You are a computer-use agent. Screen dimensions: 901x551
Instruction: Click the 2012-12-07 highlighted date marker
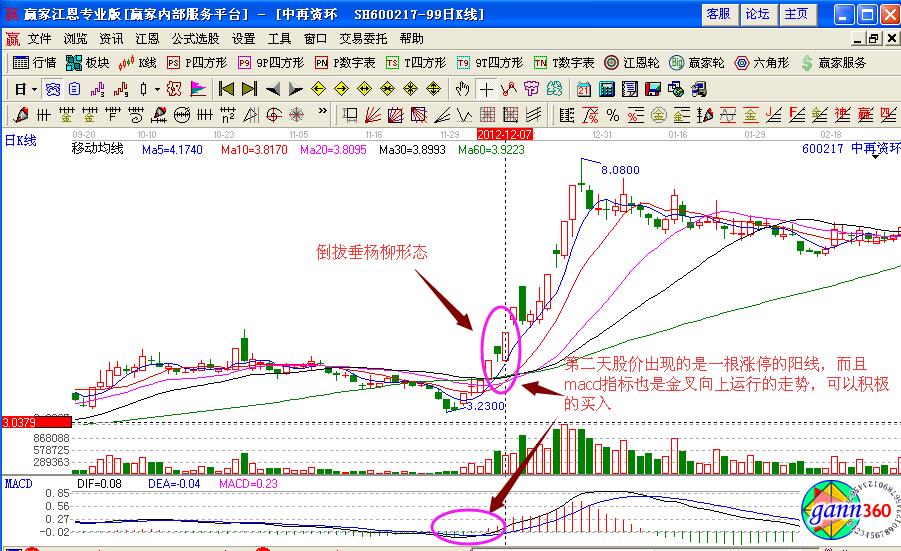point(505,133)
